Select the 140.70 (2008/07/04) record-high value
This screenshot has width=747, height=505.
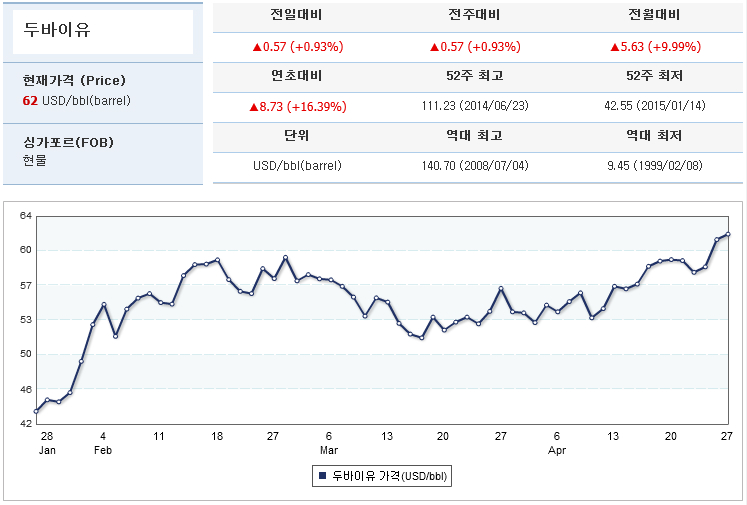pyautogui.click(x=474, y=165)
